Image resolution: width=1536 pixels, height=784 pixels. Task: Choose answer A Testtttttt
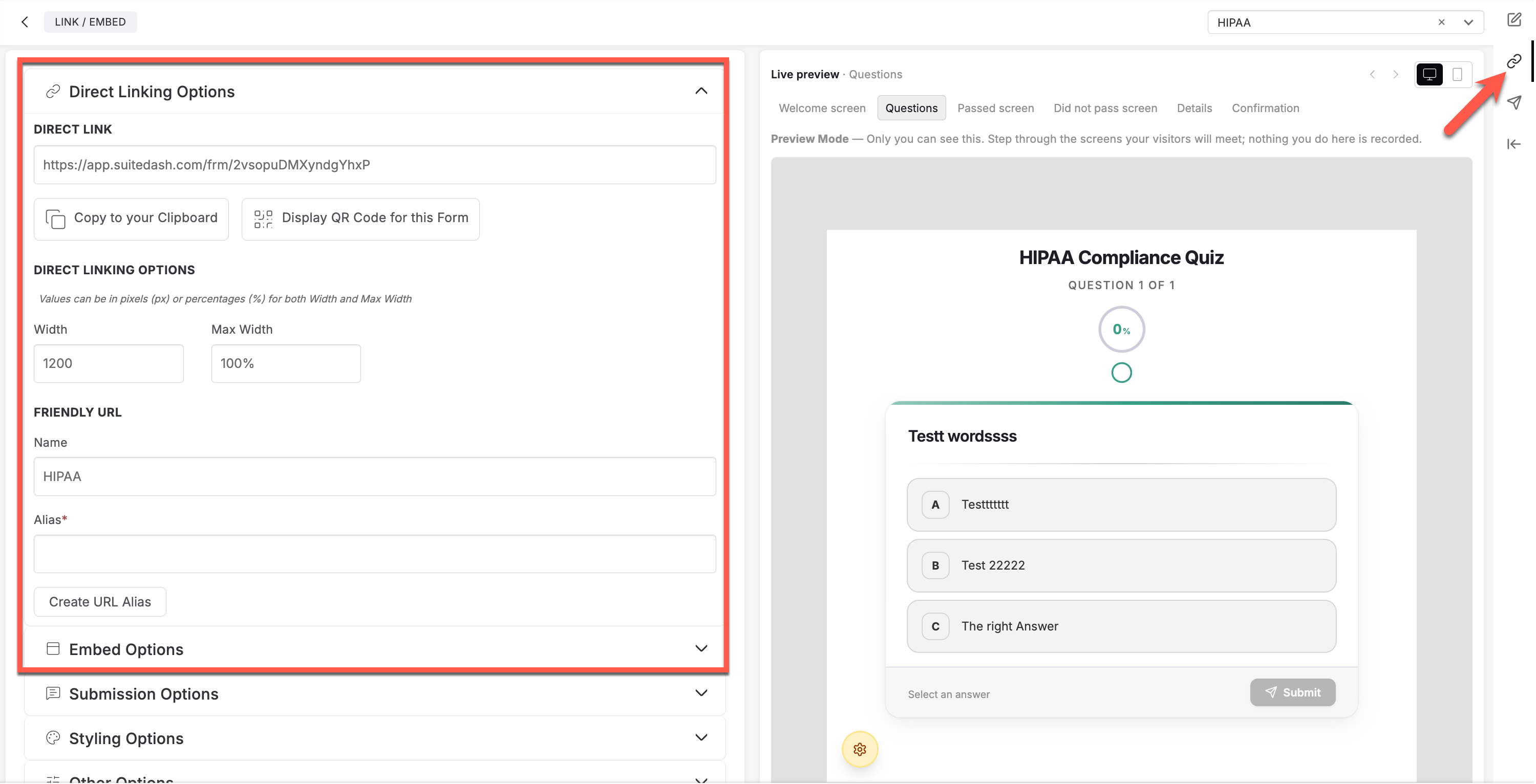[1121, 505]
